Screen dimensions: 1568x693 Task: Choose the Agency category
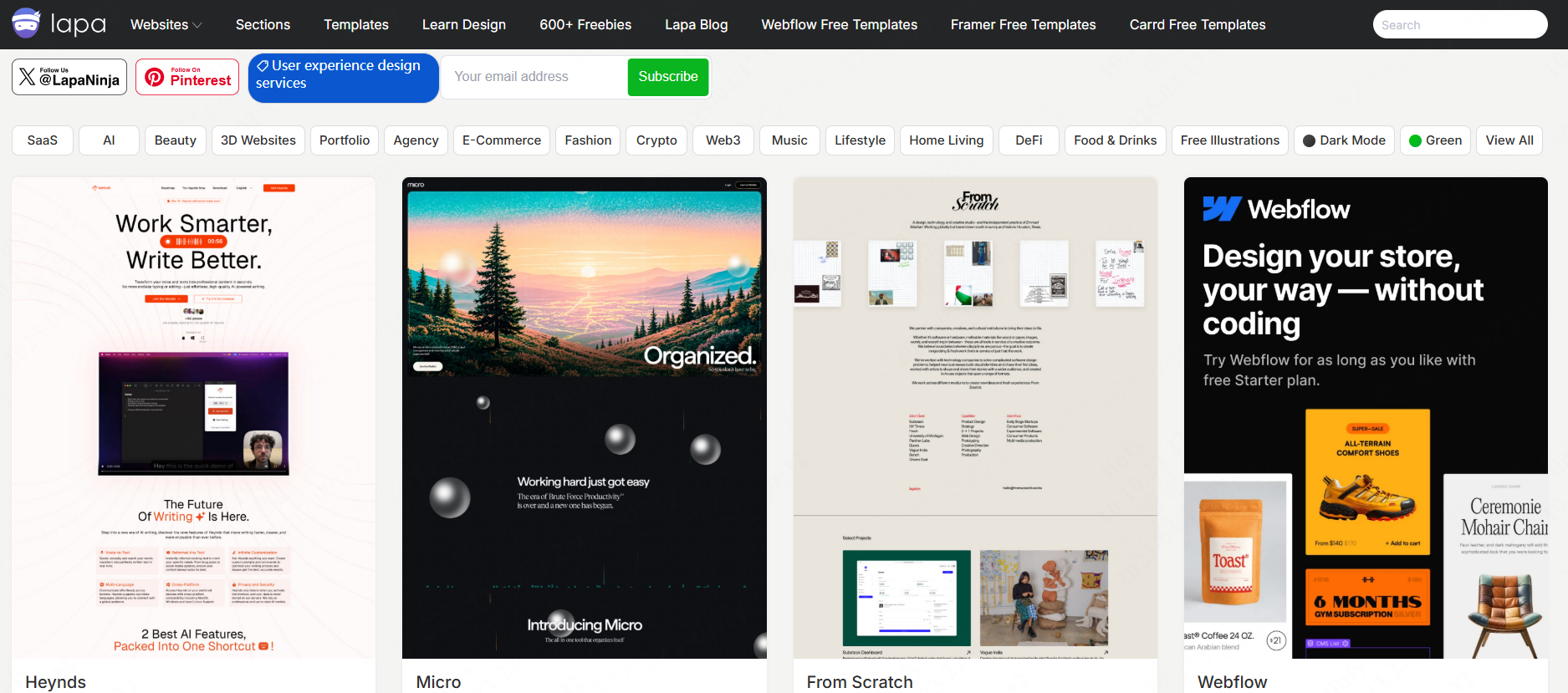(x=416, y=140)
